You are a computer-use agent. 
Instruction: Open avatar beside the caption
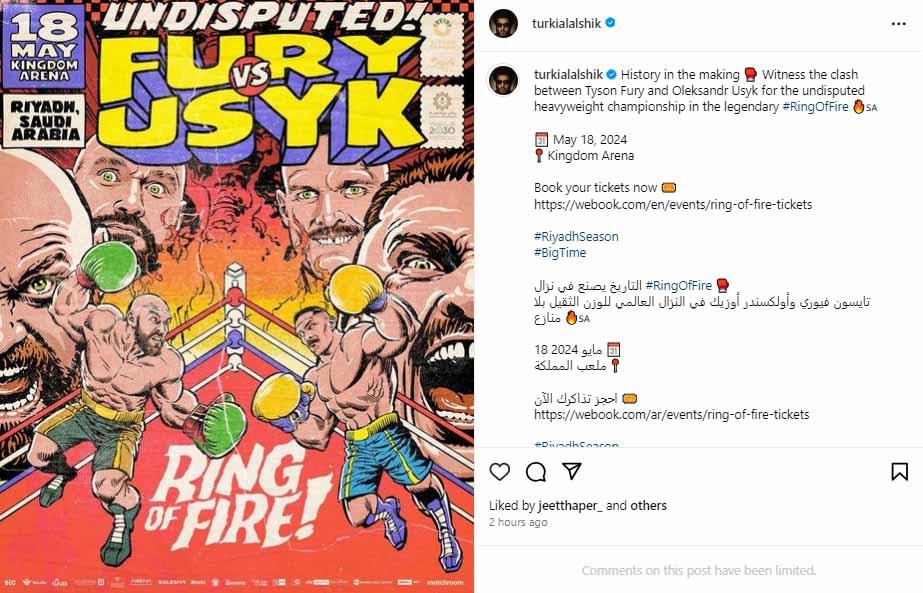[x=503, y=80]
